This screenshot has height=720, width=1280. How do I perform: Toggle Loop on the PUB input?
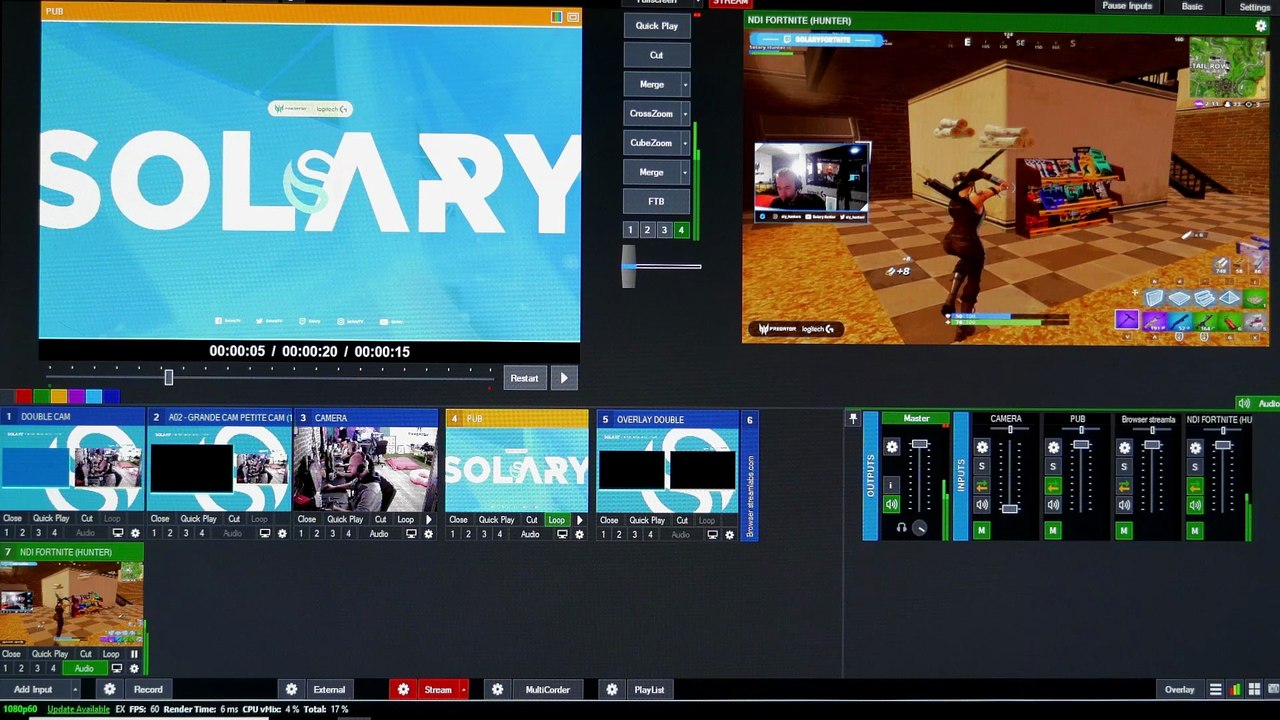557,520
